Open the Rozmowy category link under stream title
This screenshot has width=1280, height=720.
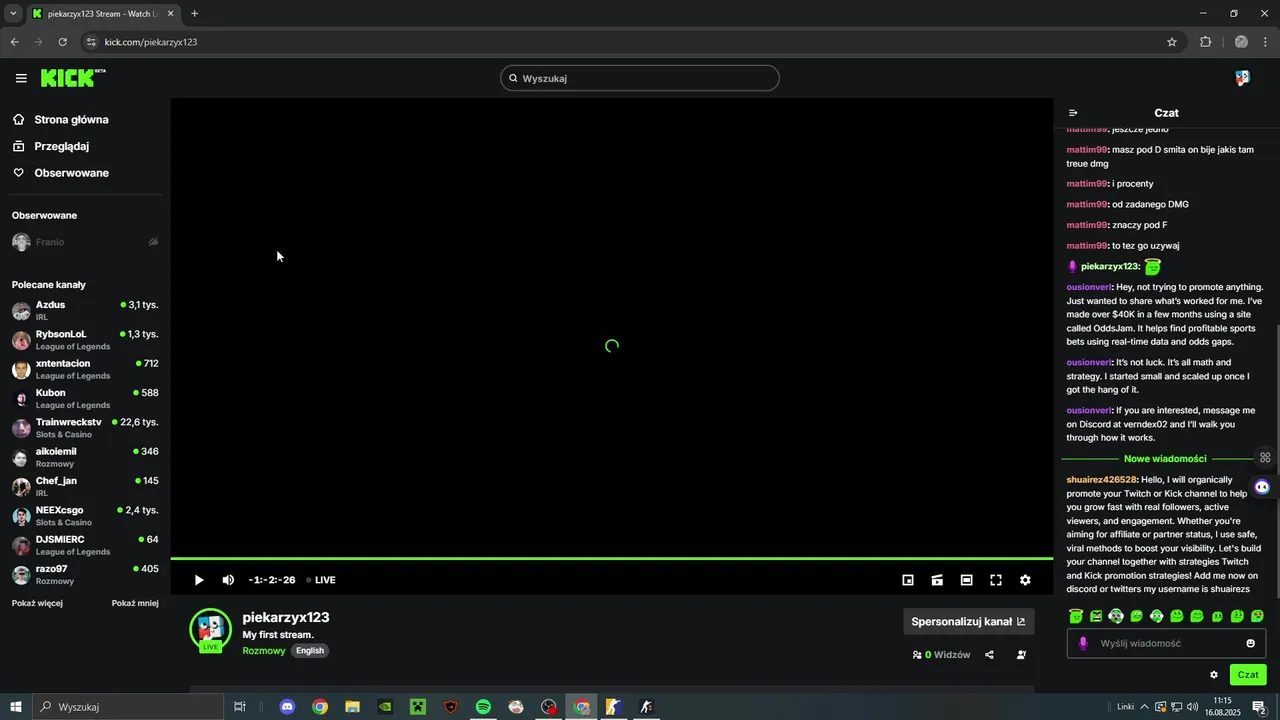click(x=263, y=650)
